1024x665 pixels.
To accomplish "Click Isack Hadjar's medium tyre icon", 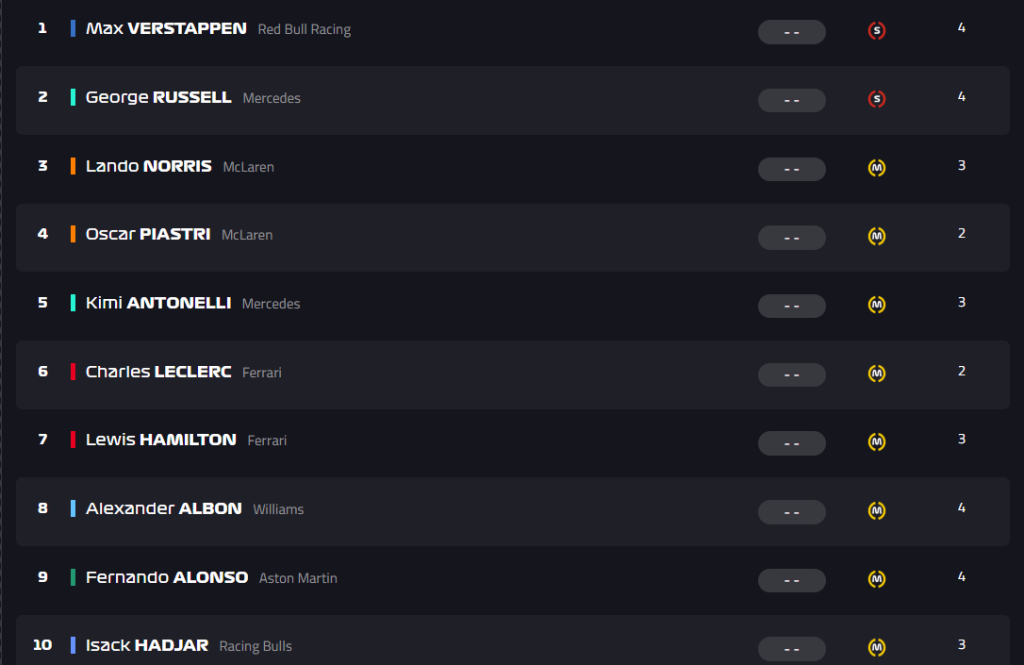I will [876, 647].
